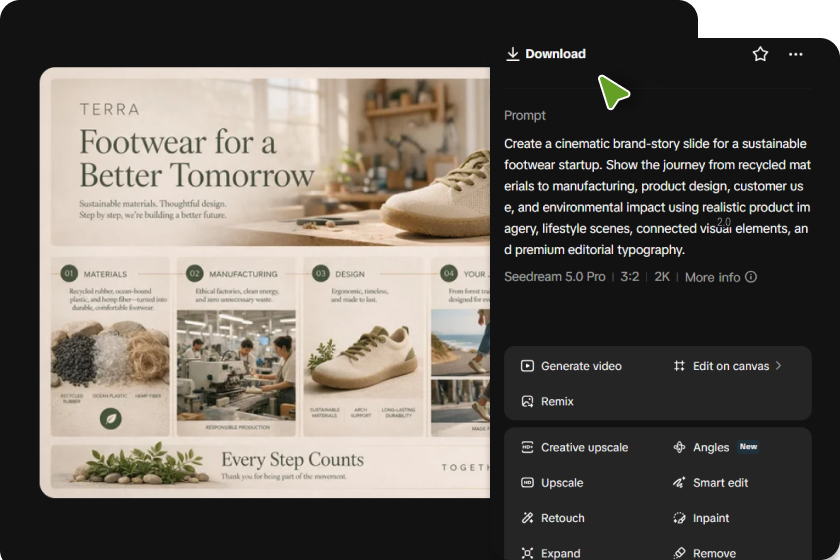Viewport: 840px width, 560px height.
Task: Click the 3:2 aspect ratio label
Action: click(629, 277)
